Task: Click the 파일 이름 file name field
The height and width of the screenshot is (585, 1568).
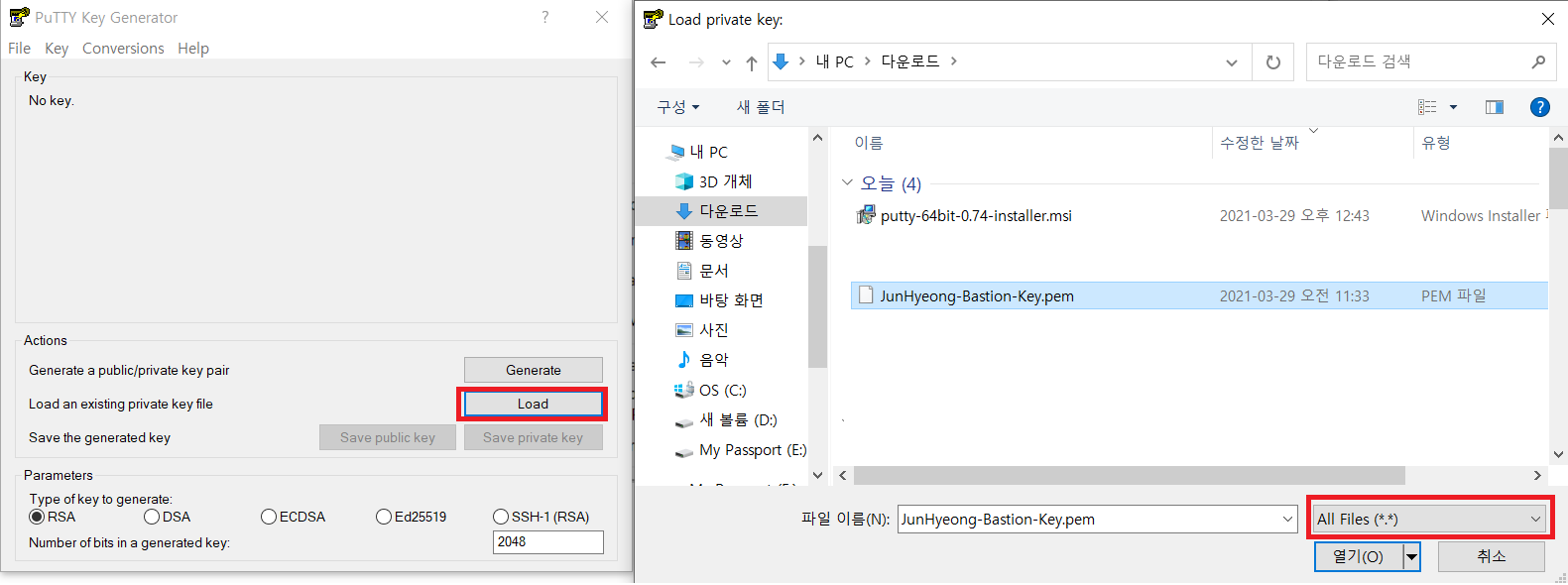Action: pos(1097,519)
